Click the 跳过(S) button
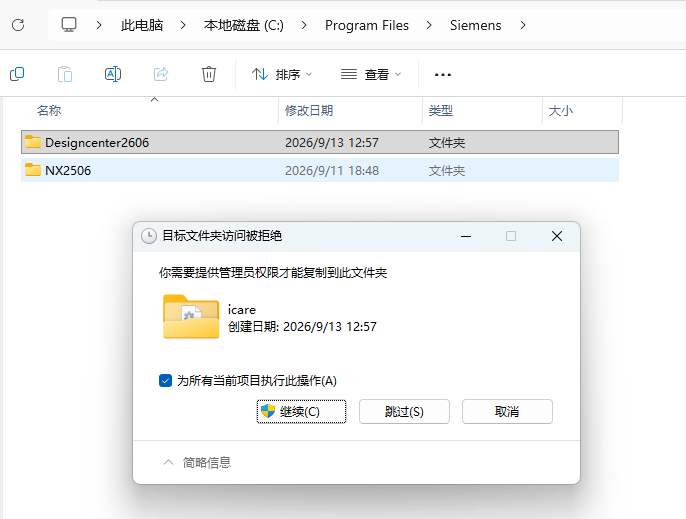 [404, 411]
